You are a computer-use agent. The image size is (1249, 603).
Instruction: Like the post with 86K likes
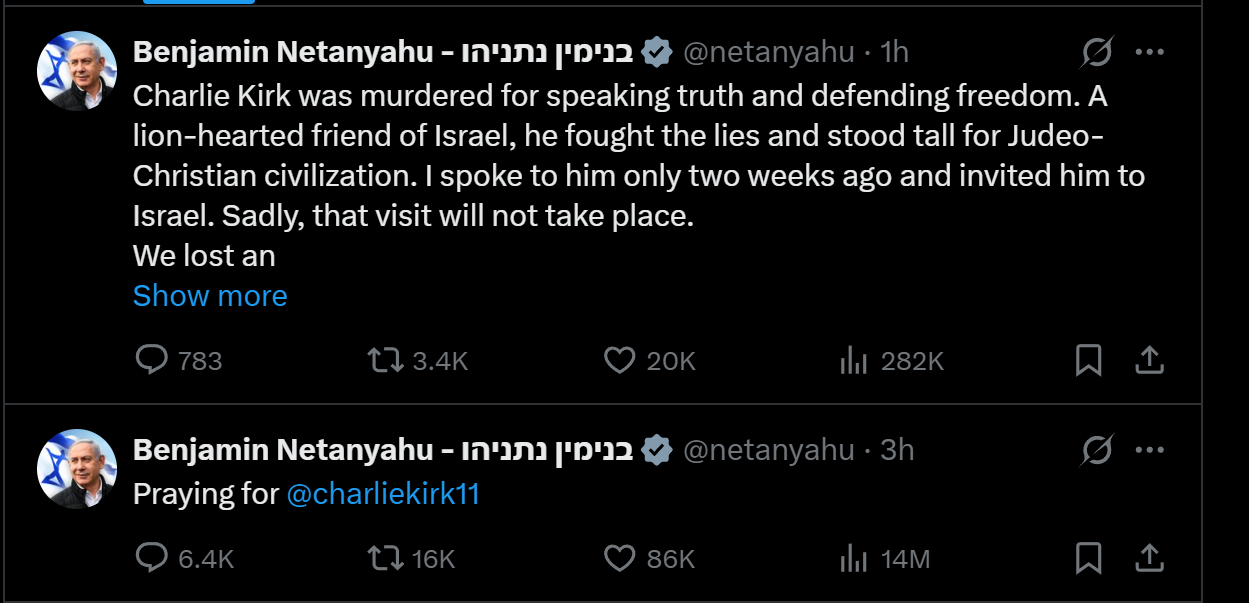[x=620, y=558]
